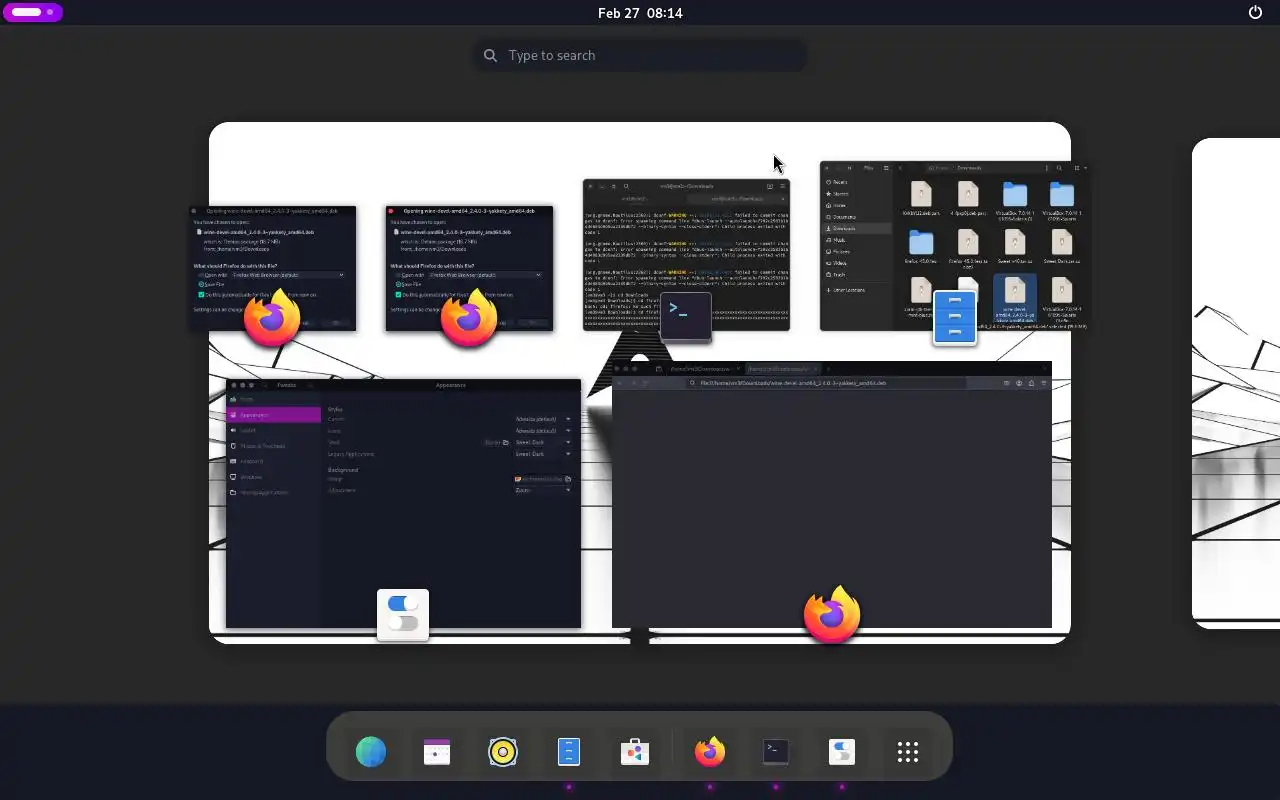Click background Image file chooser in Tweaks
The image size is (1280, 800).
[x=543, y=479]
